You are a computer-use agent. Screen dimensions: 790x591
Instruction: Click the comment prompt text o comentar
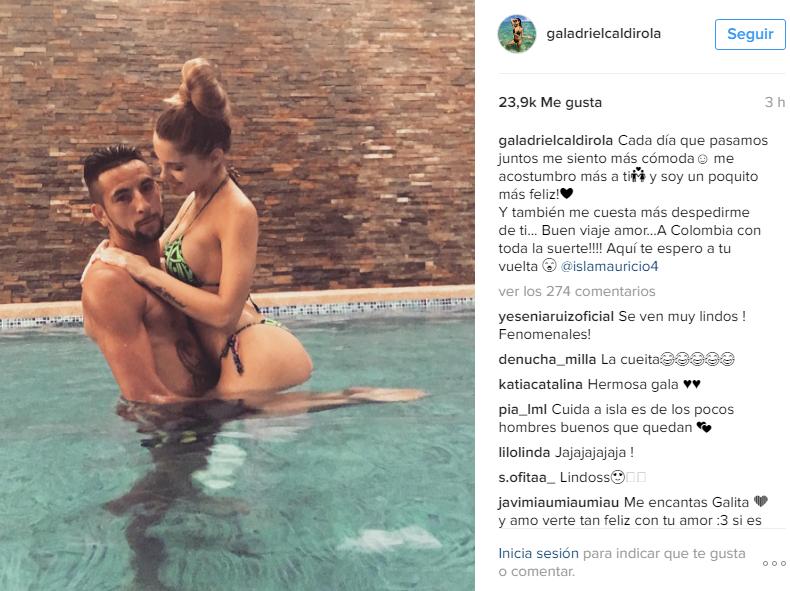[x=537, y=571]
